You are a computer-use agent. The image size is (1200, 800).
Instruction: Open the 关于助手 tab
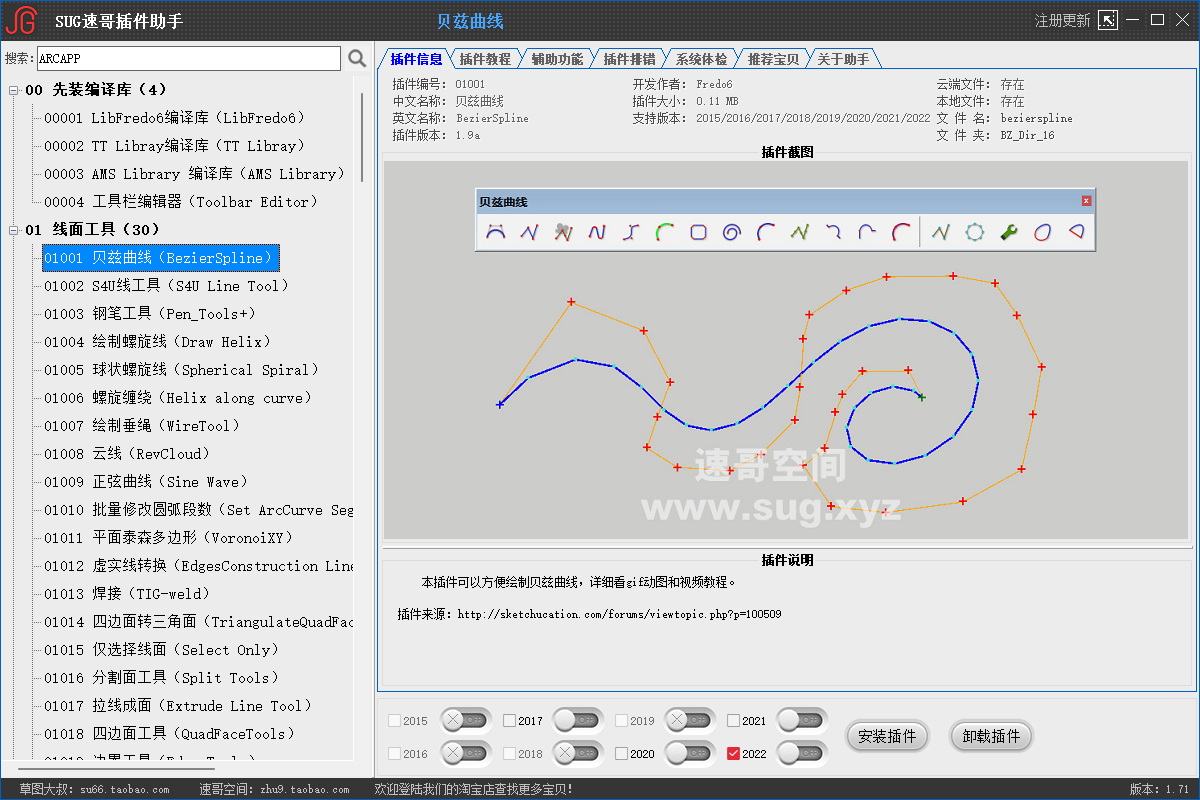coord(843,59)
